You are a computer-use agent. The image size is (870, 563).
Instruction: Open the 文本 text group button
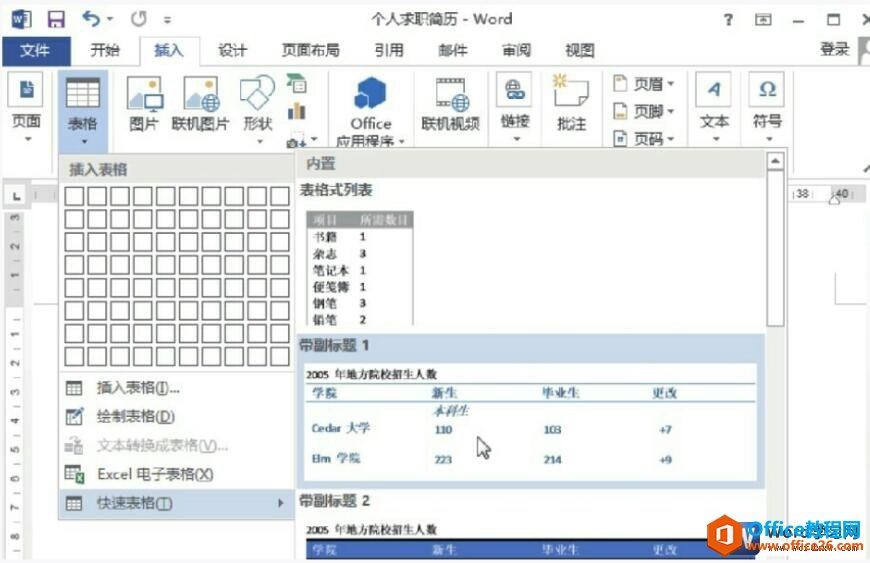tap(714, 107)
